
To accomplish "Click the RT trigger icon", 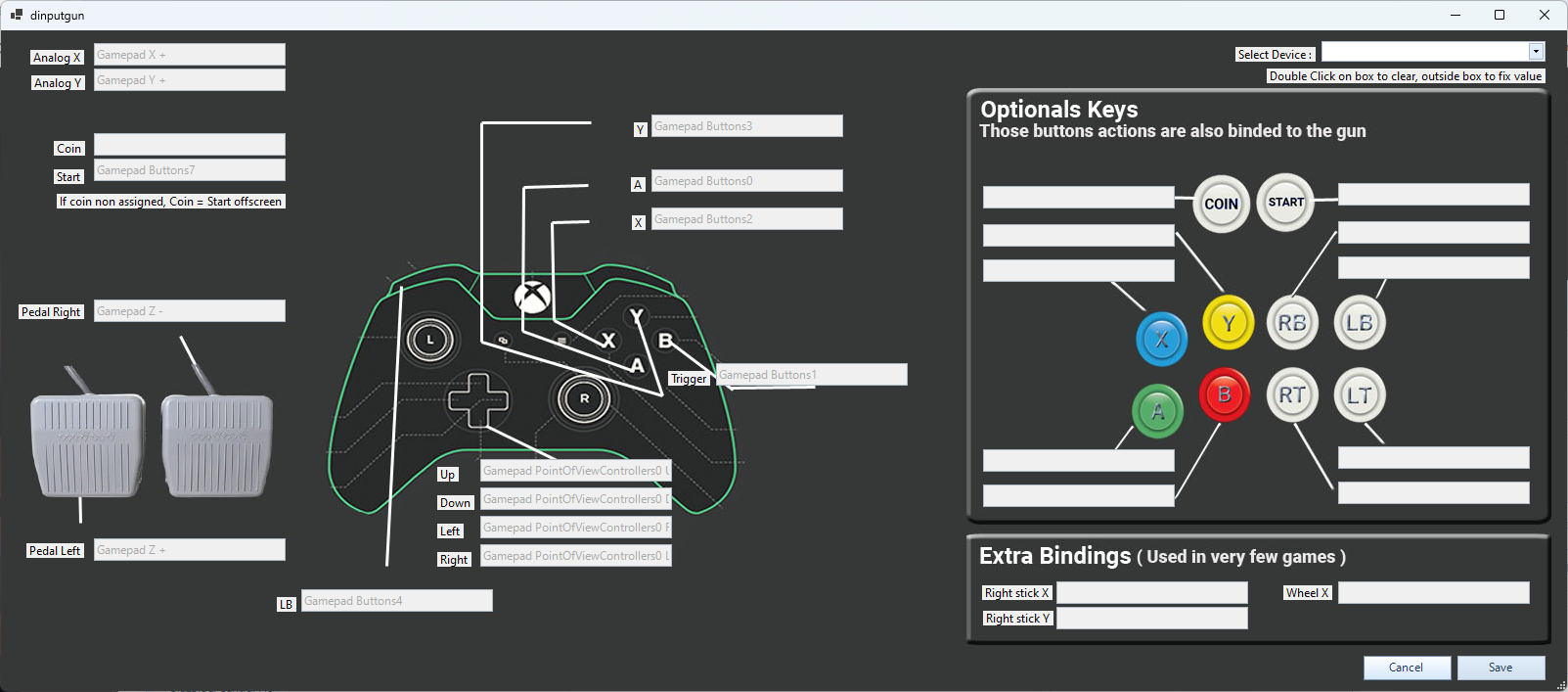I will (1292, 394).
